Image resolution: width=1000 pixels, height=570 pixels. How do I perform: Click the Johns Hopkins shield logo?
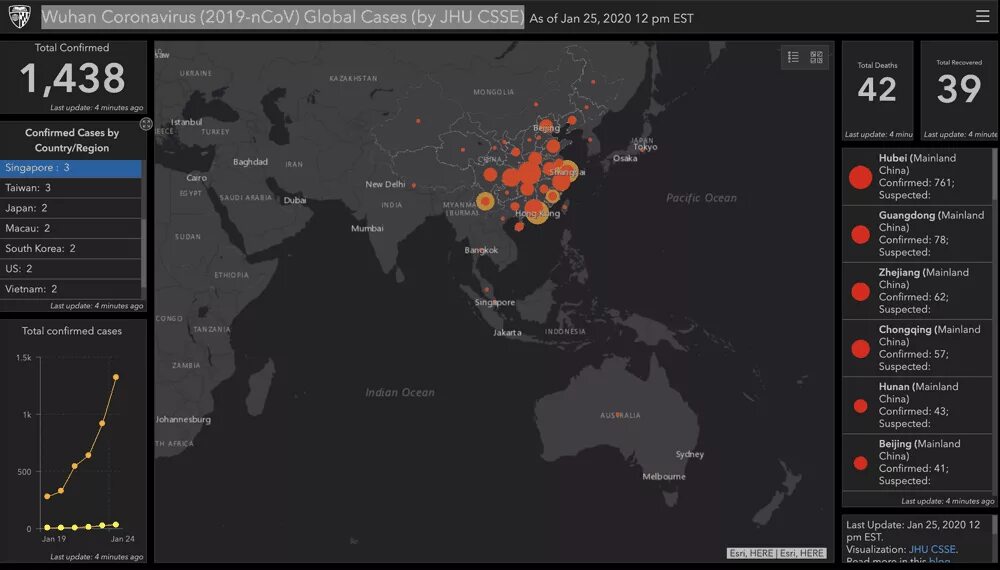[19, 17]
